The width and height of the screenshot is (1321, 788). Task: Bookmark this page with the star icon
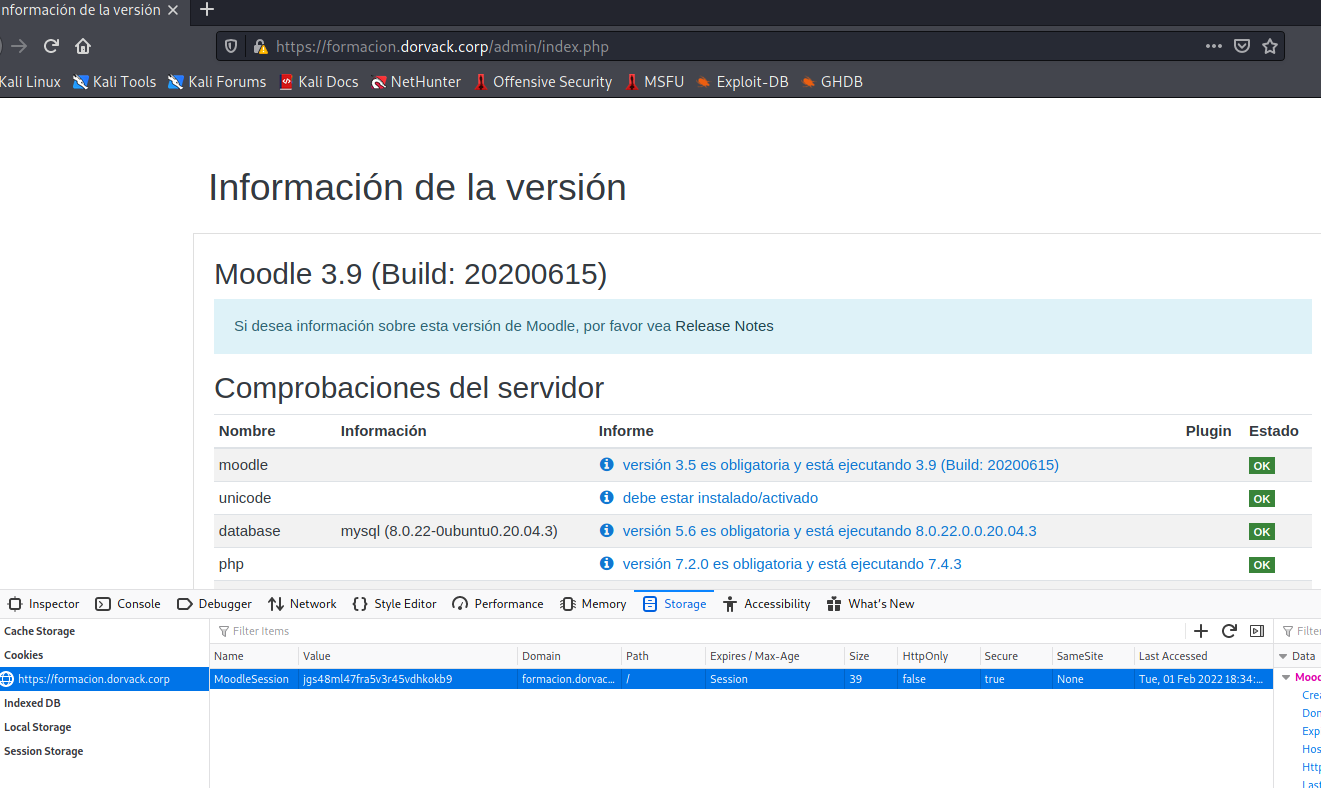point(1270,46)
